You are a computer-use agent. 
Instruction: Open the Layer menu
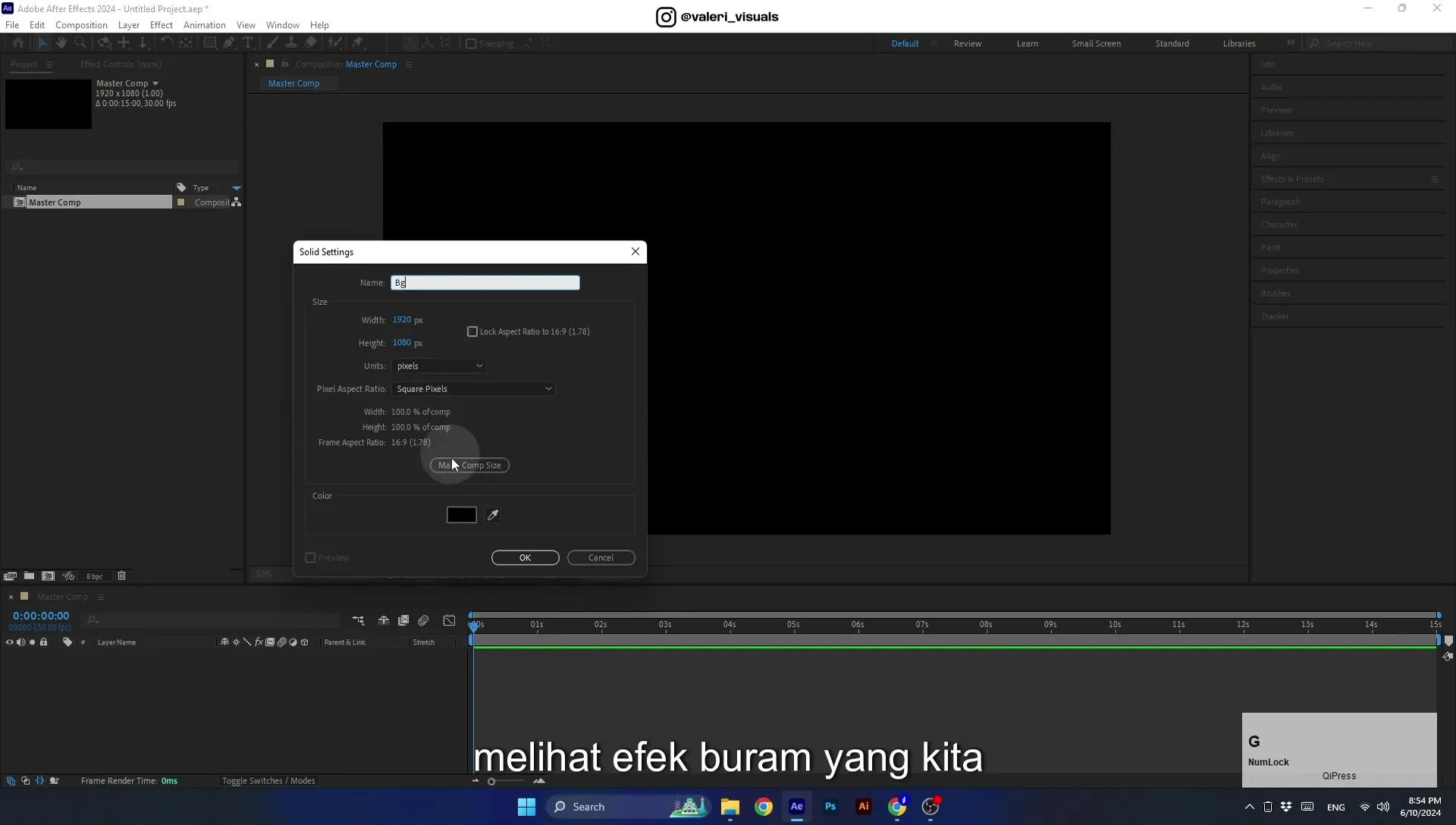[x=129, y=25]
